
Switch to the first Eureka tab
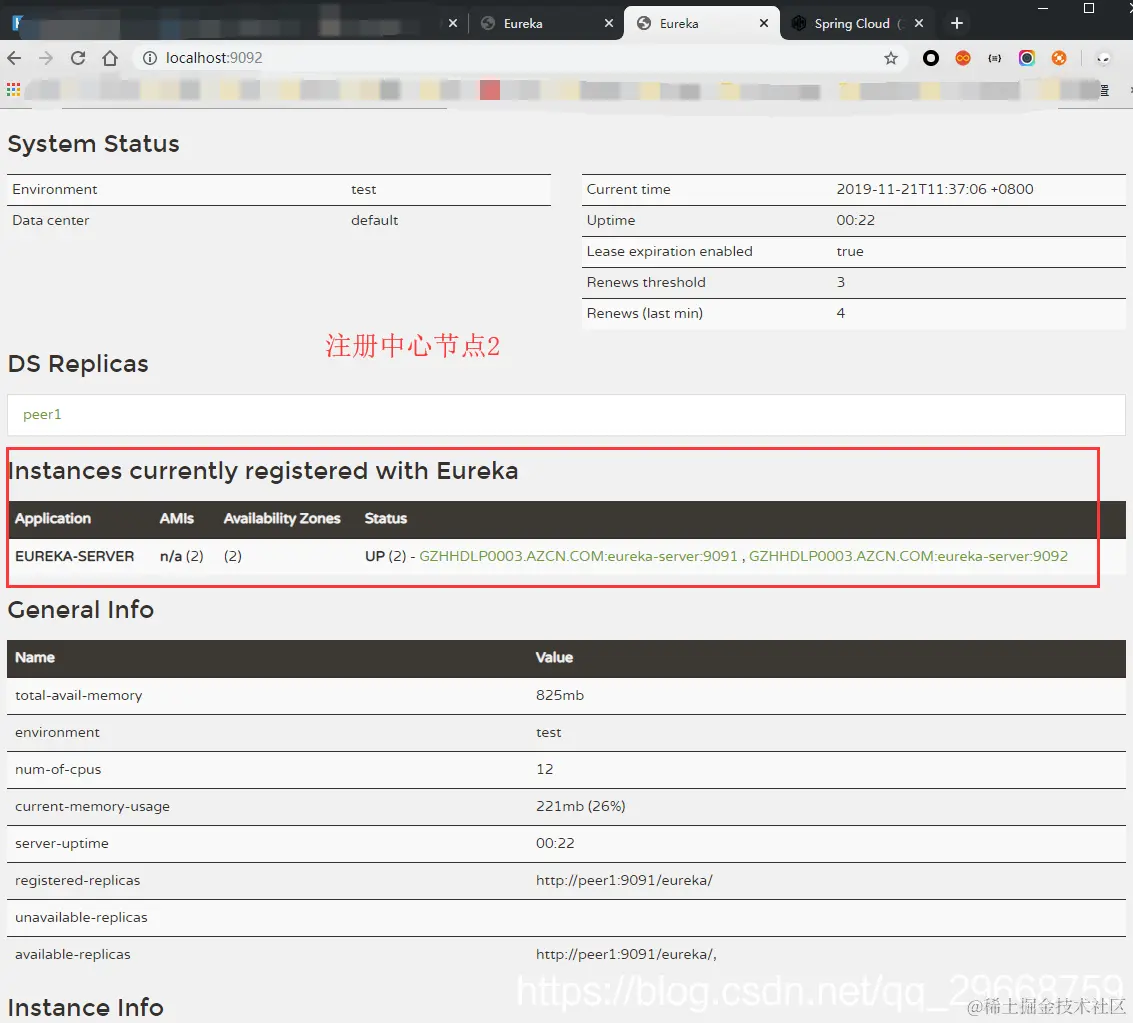click(x=546, y=23)
